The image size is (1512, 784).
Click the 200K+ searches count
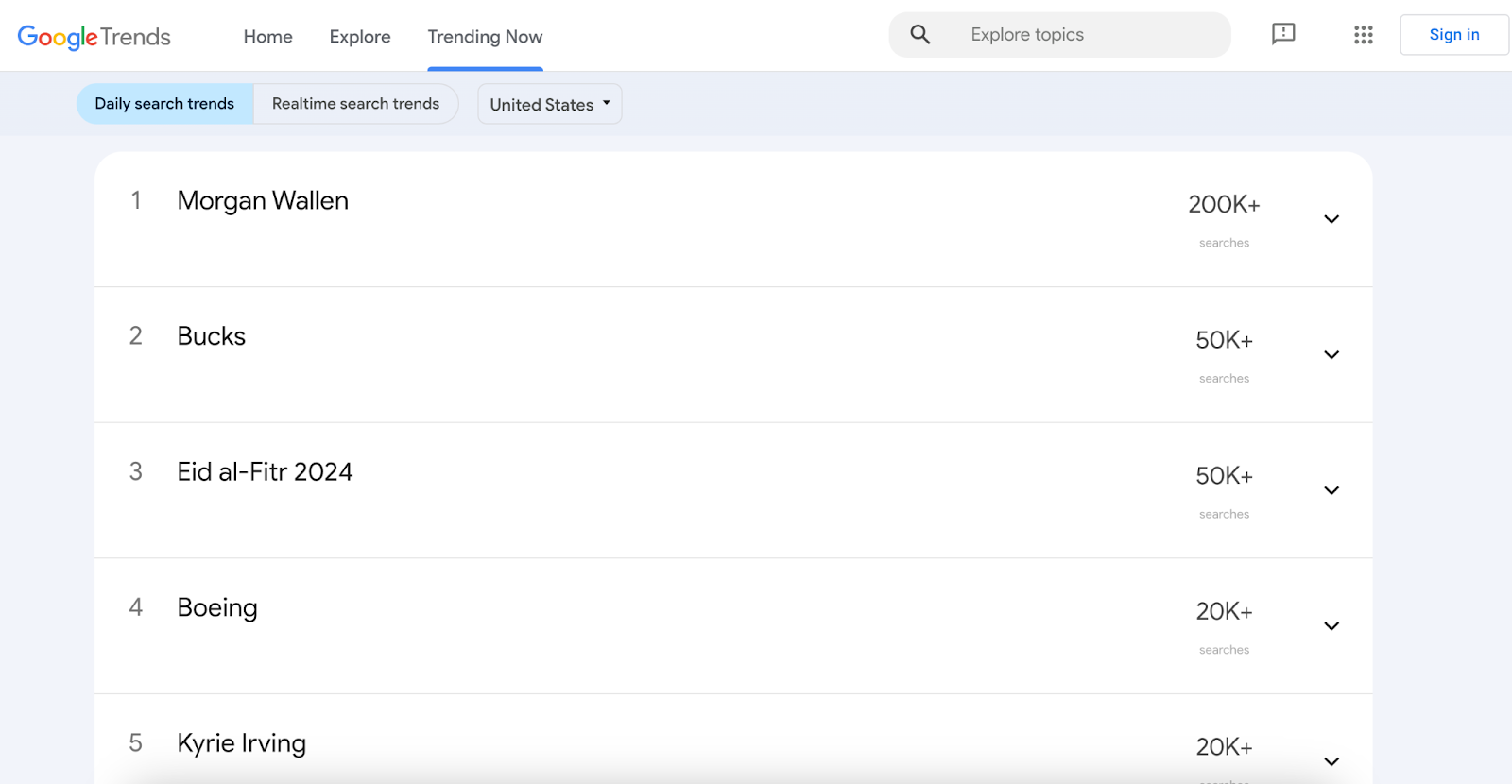[1224, 205]
